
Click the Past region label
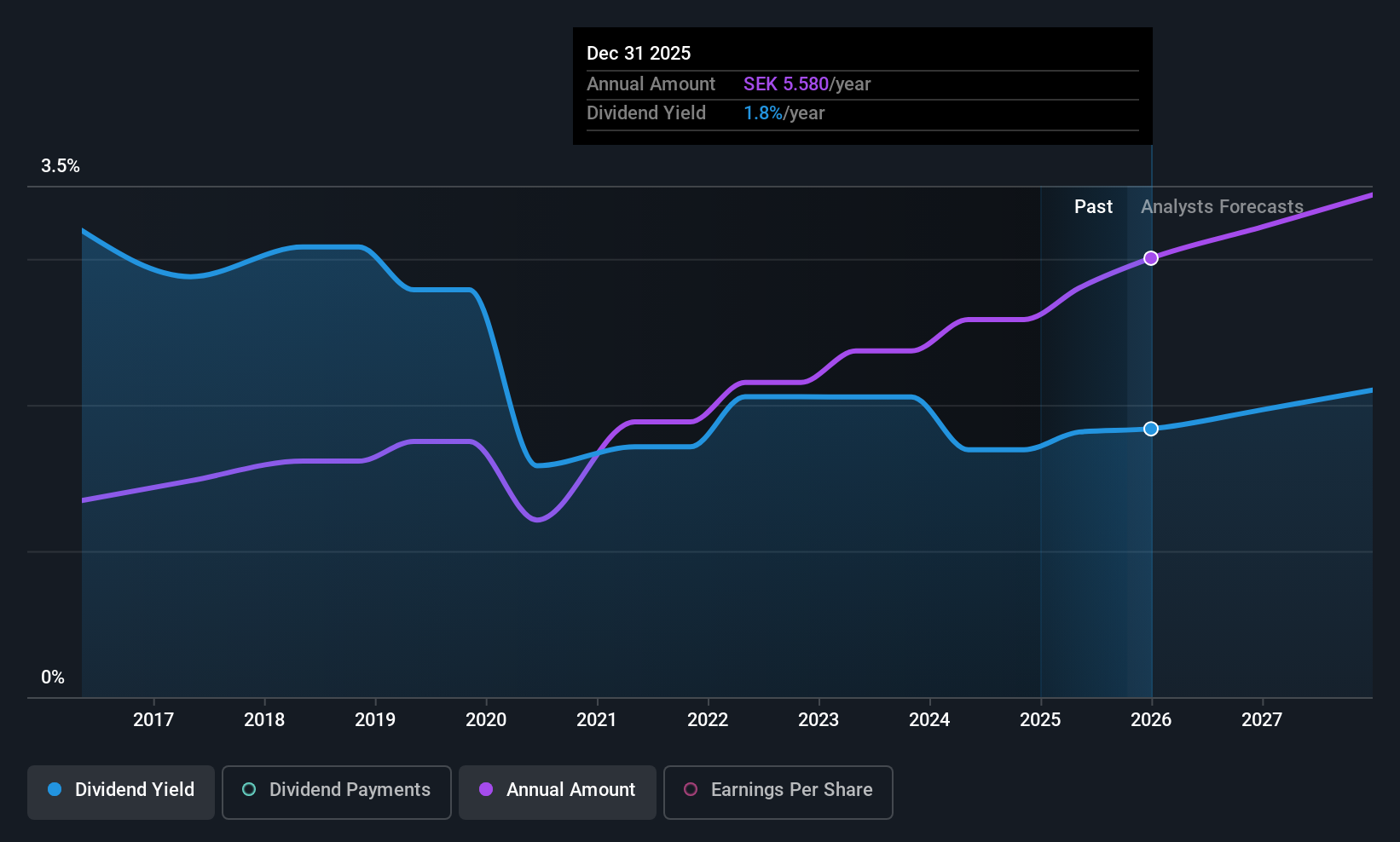[x=1093, y=207]
